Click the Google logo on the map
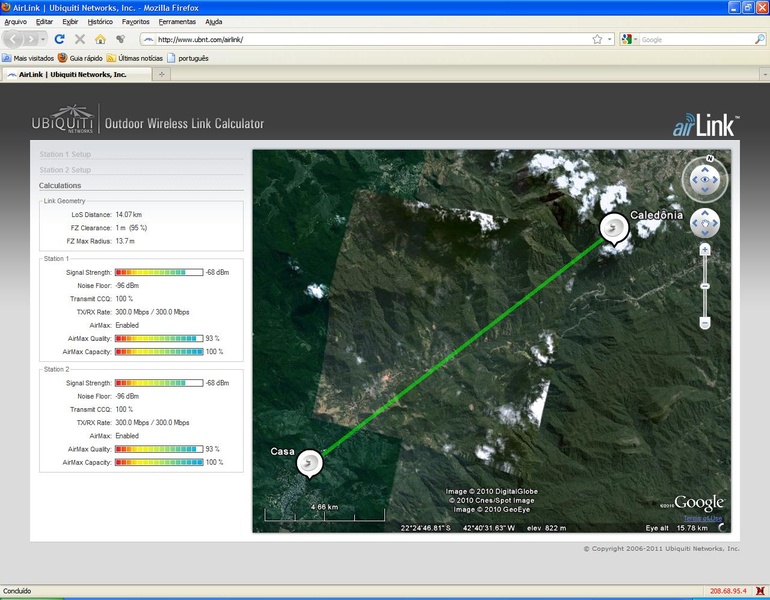770x600 pixels. click(699, 503)
